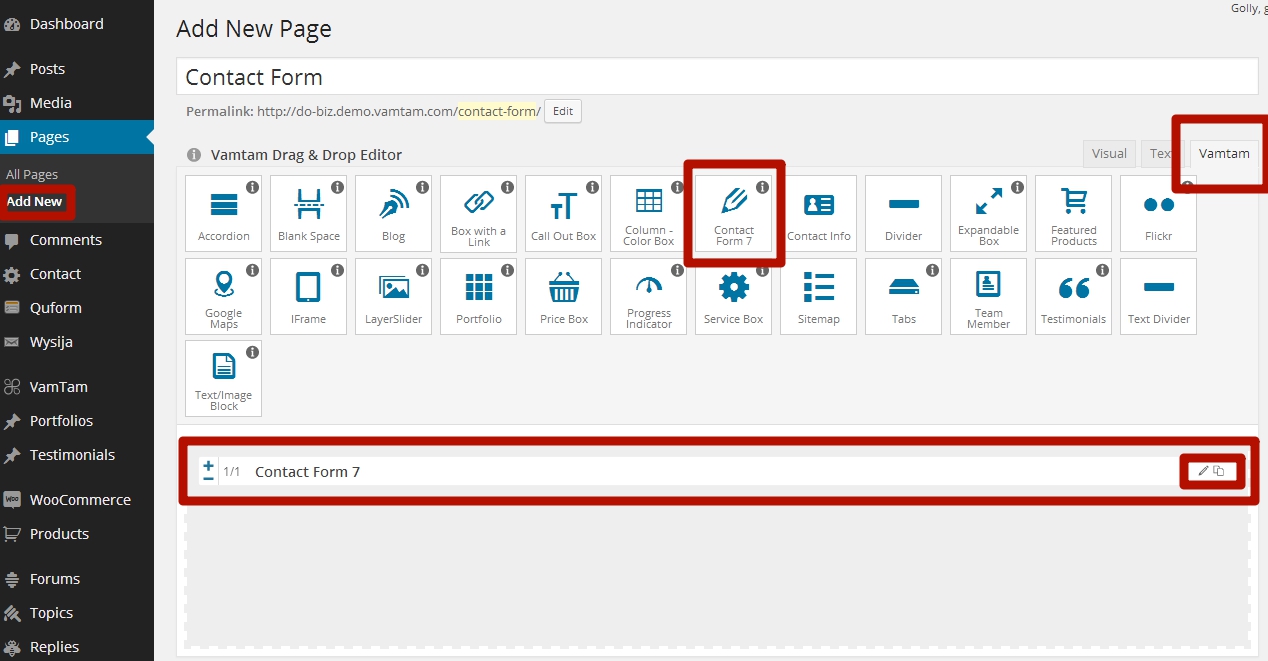This screenshot has width=1268, height=661.
Task: Insert the Text Divider element
Action: click(x=1158, y=296)
